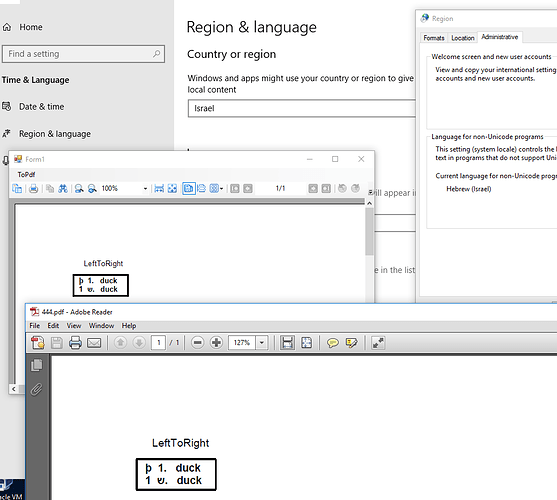This screenshot has height=500, width=557.
Task: Zoom out with the minus button in Adobe Reader
Action: pyautogui.click(x=198, y=343)
